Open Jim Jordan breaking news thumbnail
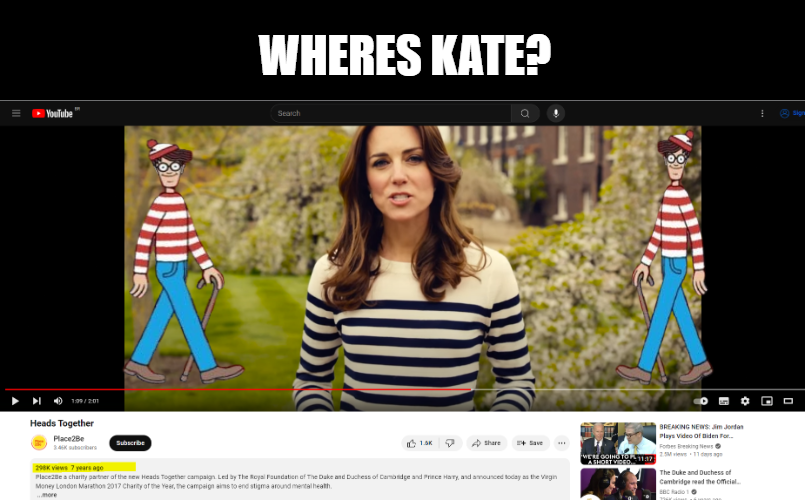 [618, 444]
